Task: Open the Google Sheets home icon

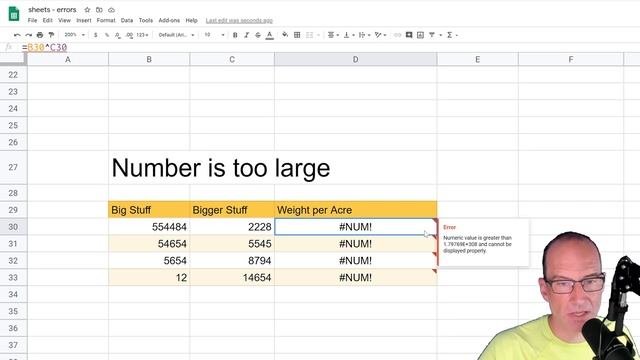Action: click(x=14, y=13)
